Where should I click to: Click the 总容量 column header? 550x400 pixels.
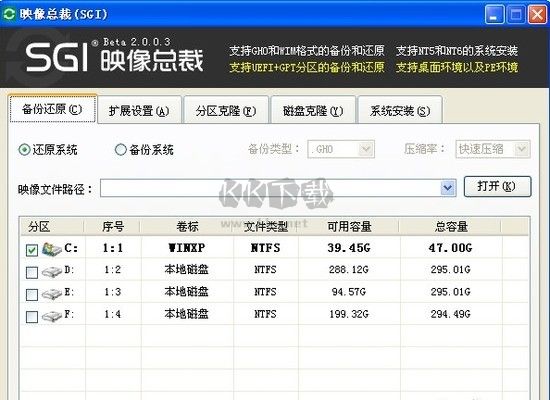click(x=451, y=226)
